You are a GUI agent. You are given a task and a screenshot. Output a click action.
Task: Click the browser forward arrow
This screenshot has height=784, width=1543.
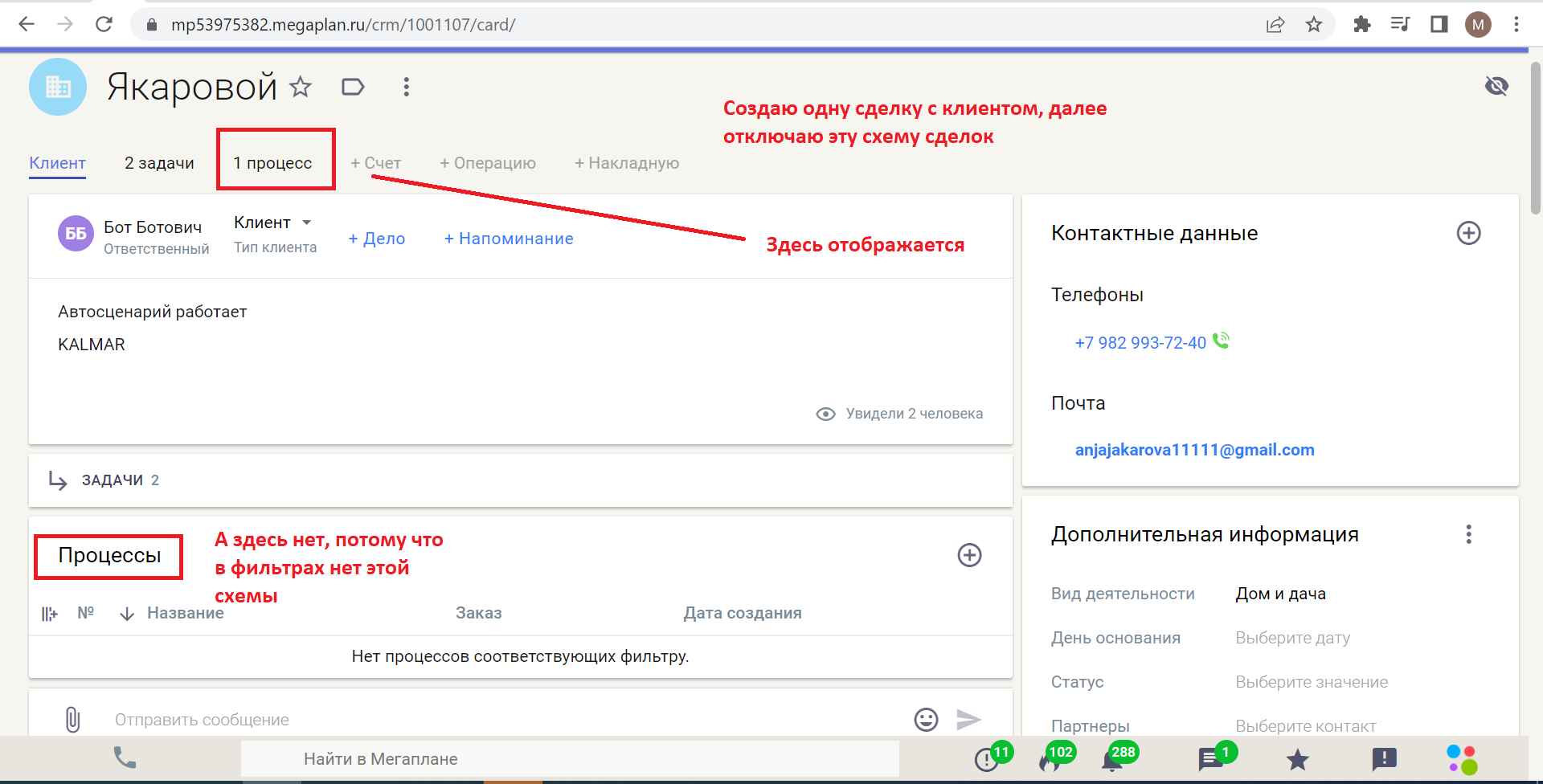click(x=65, y=24)
